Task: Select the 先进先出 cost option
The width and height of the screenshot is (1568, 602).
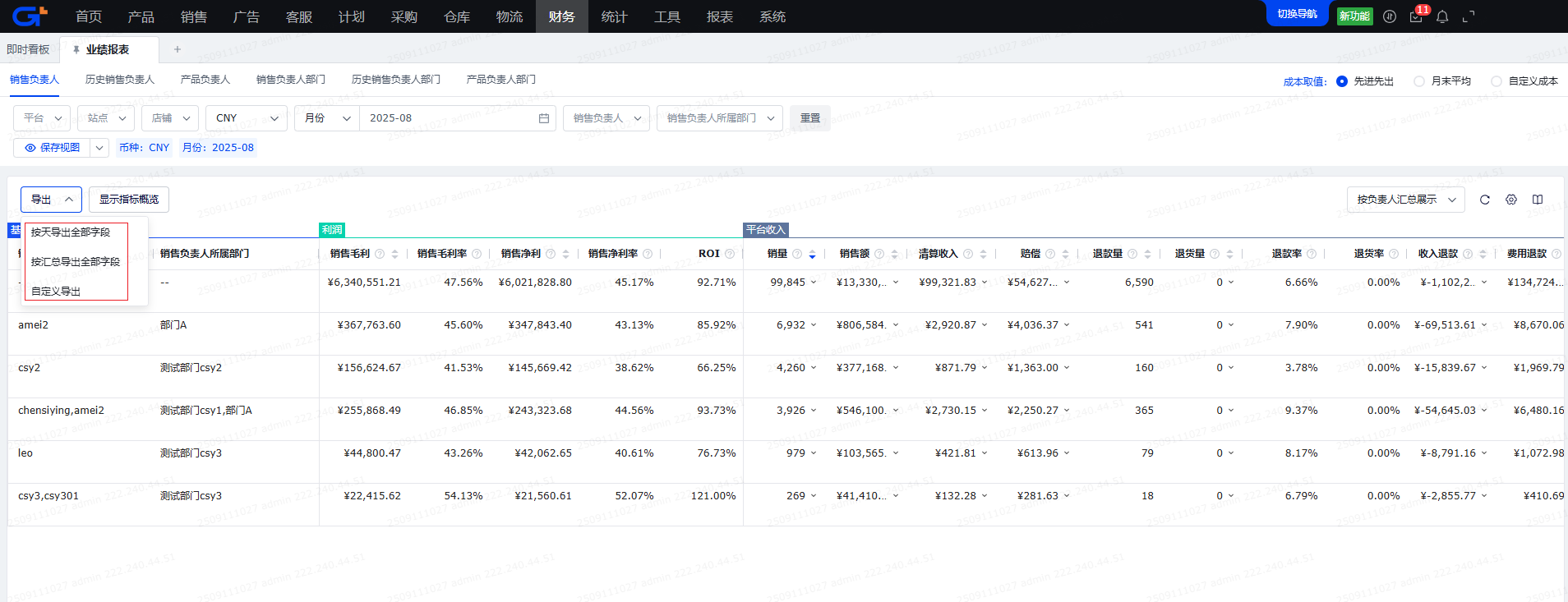Action: click(x=1342, y=81)
